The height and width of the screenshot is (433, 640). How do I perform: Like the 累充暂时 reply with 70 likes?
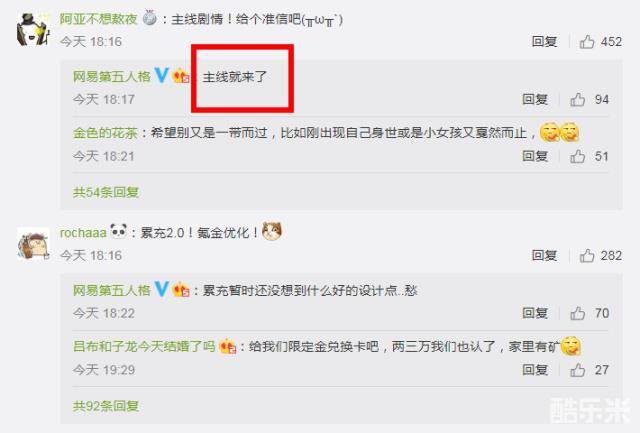tap(578, 313)
